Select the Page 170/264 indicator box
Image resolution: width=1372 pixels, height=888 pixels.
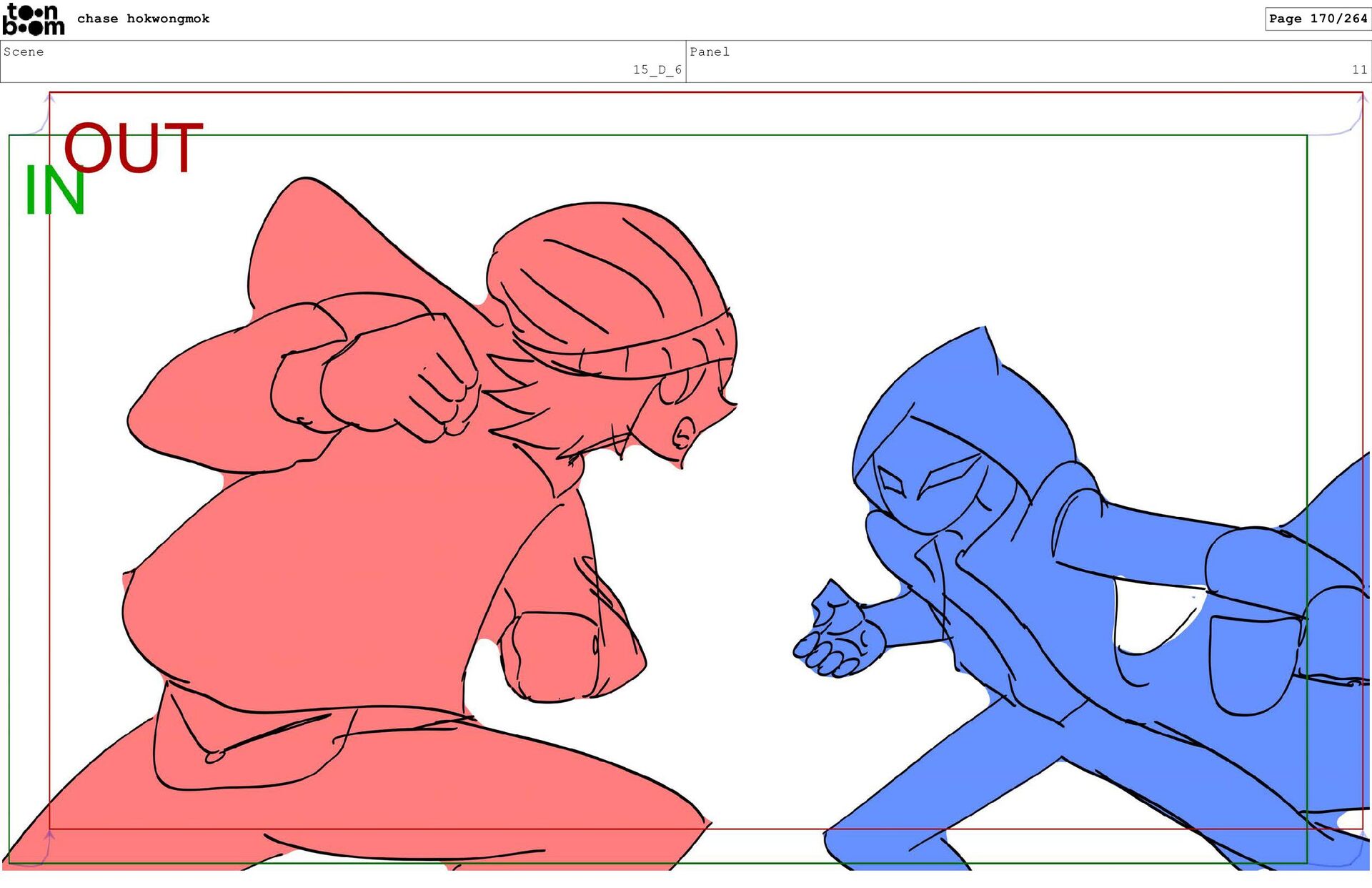[x=1317, y=19]
